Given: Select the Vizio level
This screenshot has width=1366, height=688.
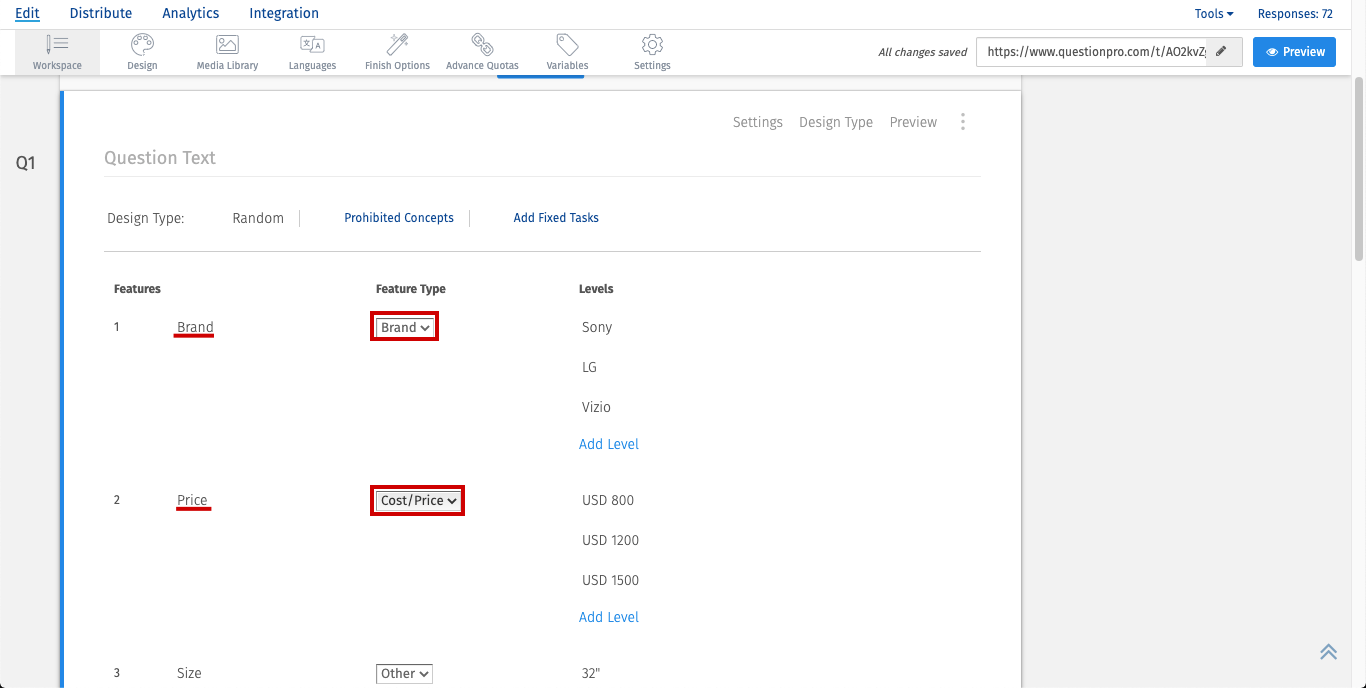Looking at the screenshot, I should 596,407.
